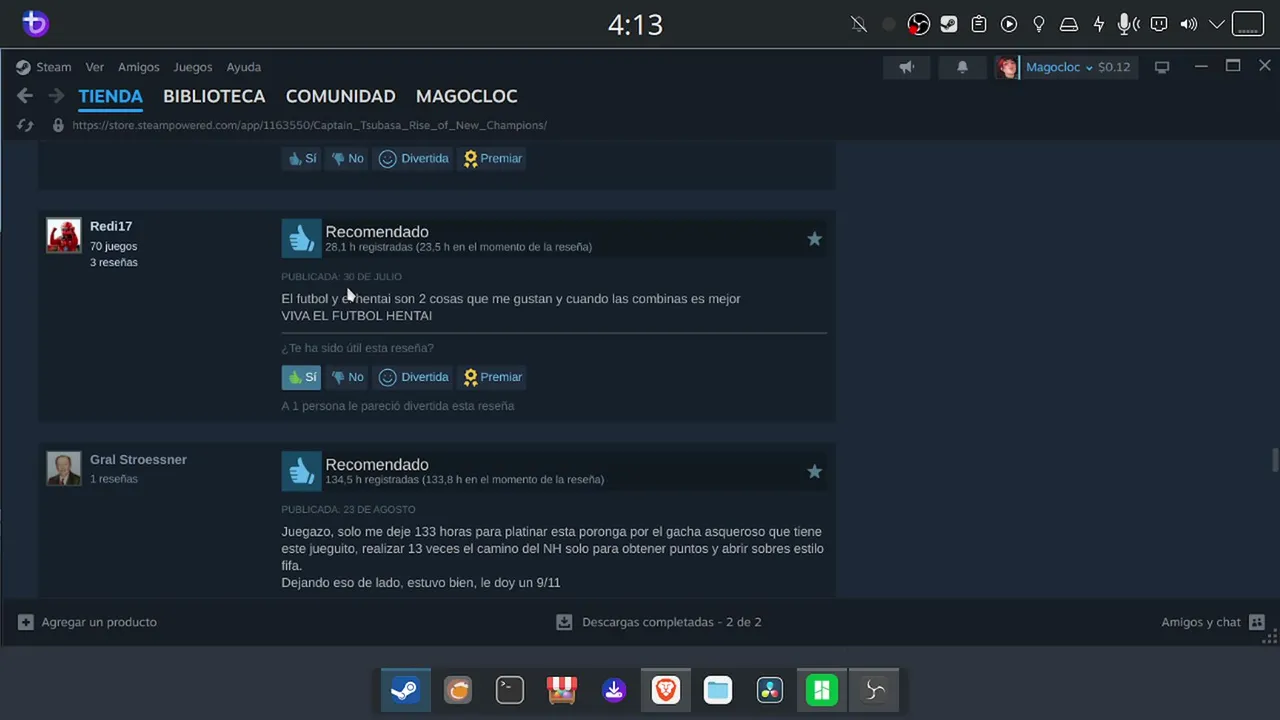This screenshot has width=1280, height=720.
Task: Open Steam notifications bell
Action: pyautogui.click(x=962, y=67)
